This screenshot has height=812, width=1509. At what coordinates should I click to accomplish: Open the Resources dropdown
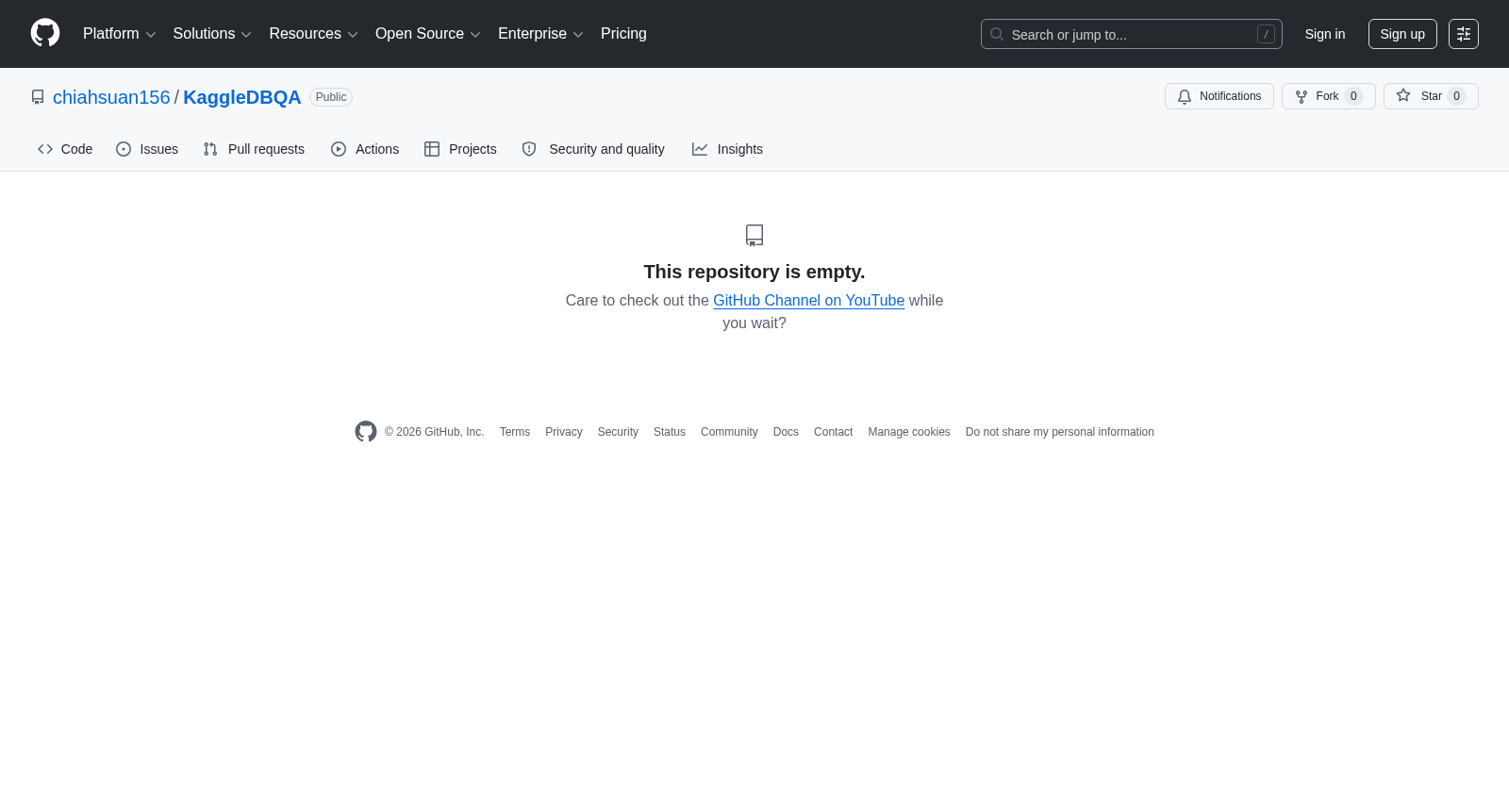(313, 34)
